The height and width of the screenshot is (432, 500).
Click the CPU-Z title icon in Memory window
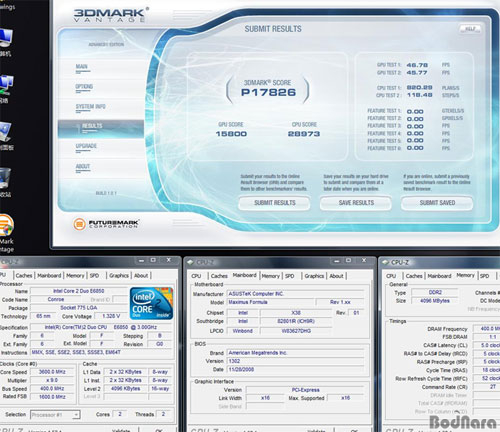[x=385, y=262]
